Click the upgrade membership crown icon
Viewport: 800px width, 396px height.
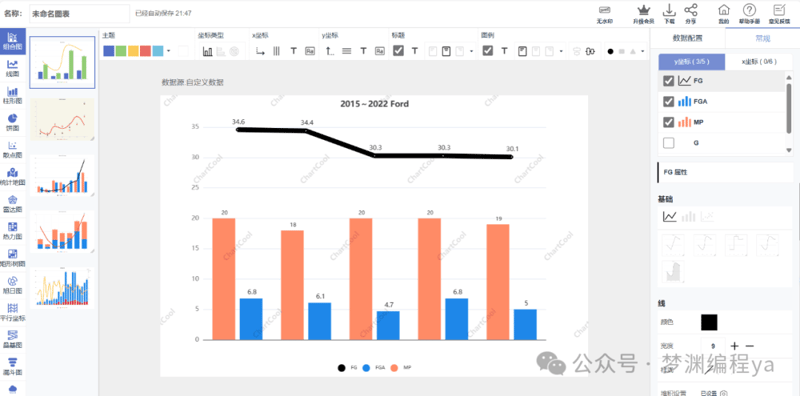643,11
